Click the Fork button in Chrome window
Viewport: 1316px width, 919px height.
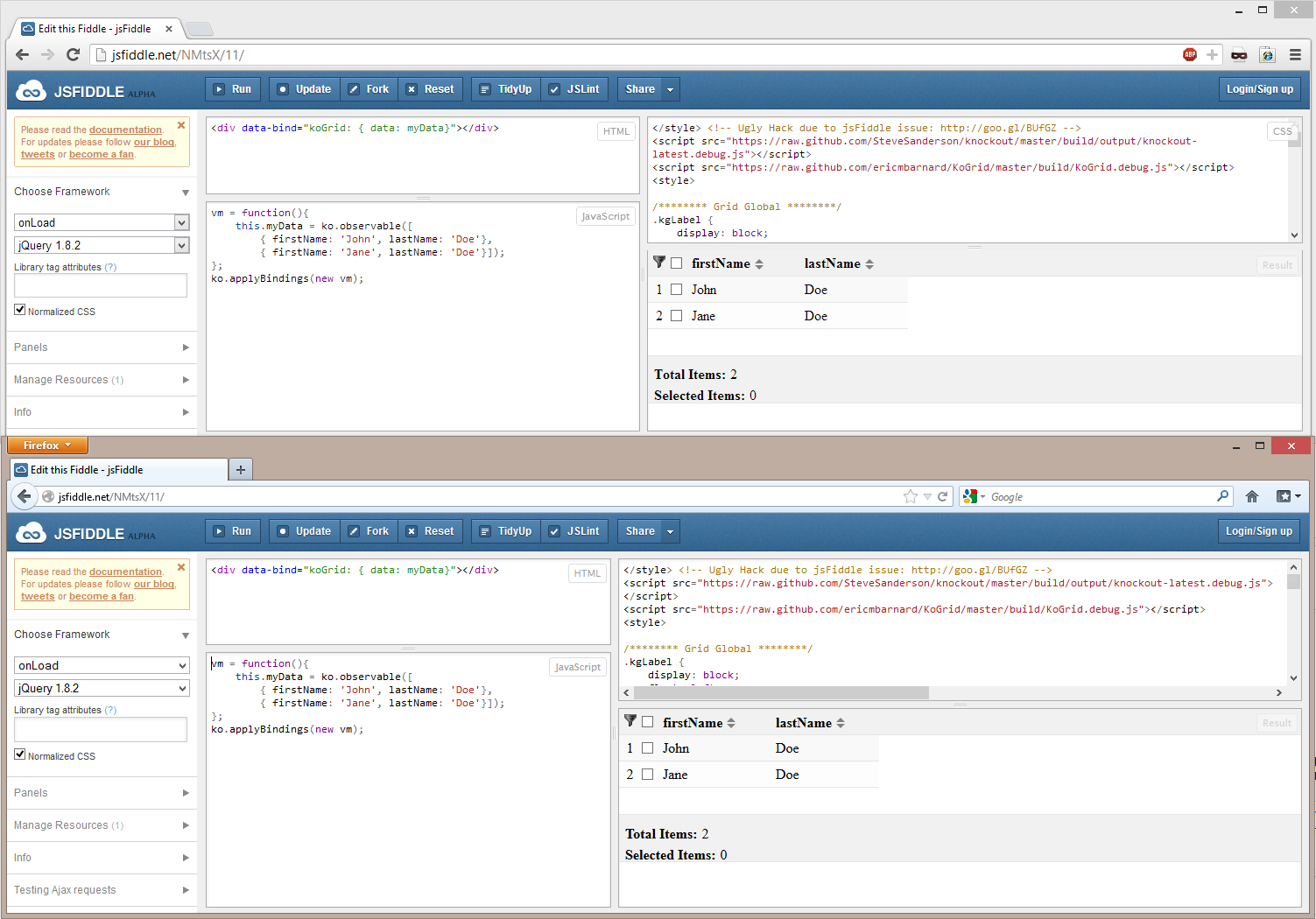click(369, 89)
